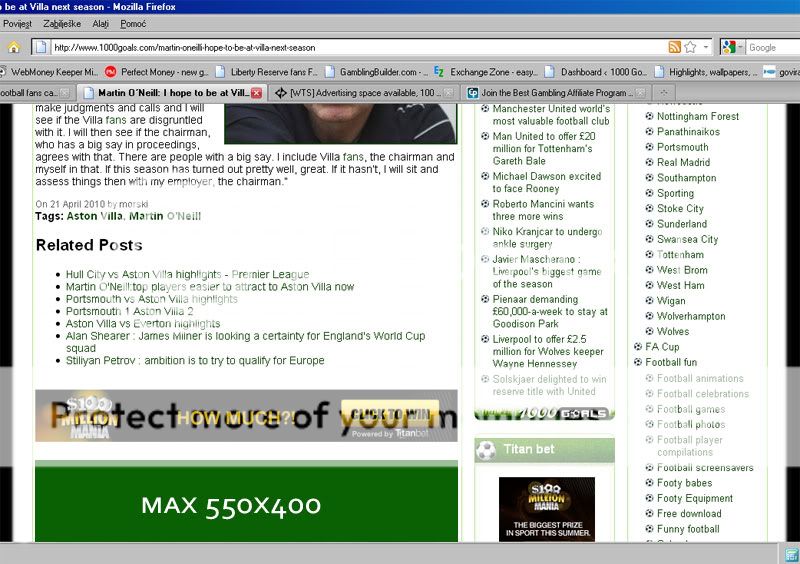Viewport: 800px width, 564px height.
Task: Click the Aston Villa tag link
Action: coord(94,216)
